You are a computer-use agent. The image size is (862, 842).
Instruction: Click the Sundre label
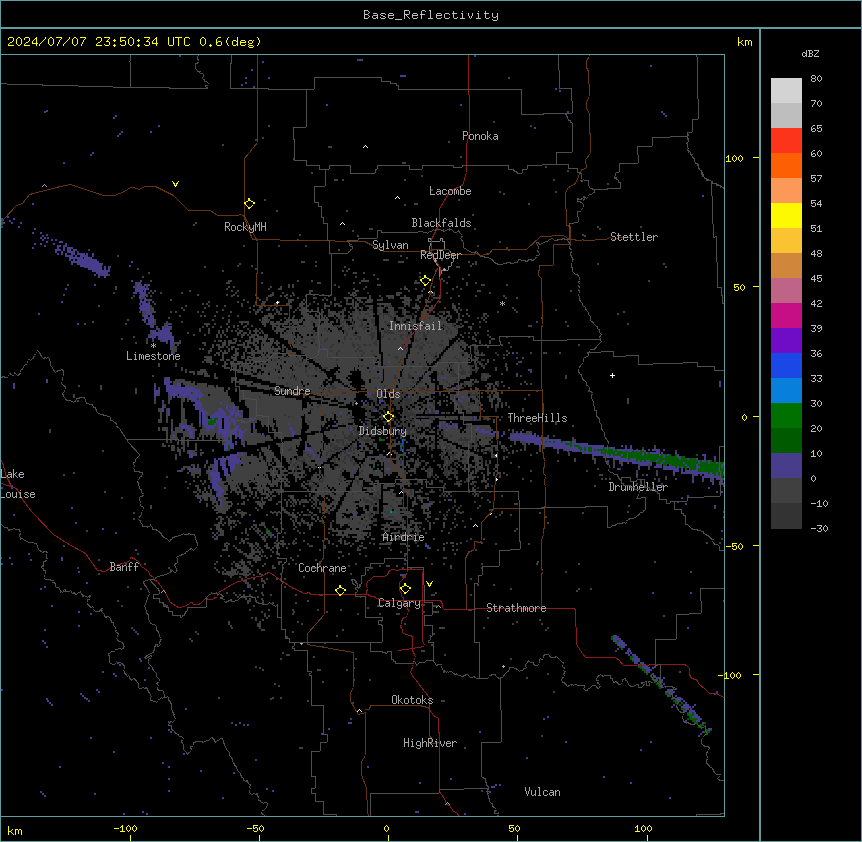pyautogui.click(x=292, y=391)
